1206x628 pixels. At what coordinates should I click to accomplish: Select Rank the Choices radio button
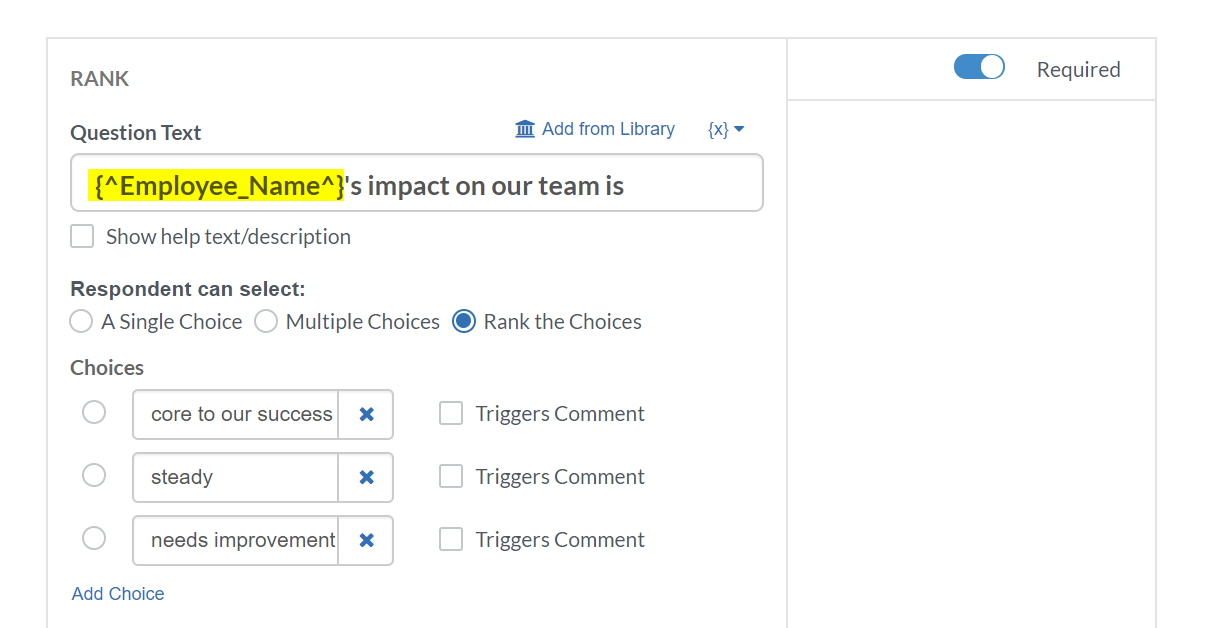[x=464, y=322]
